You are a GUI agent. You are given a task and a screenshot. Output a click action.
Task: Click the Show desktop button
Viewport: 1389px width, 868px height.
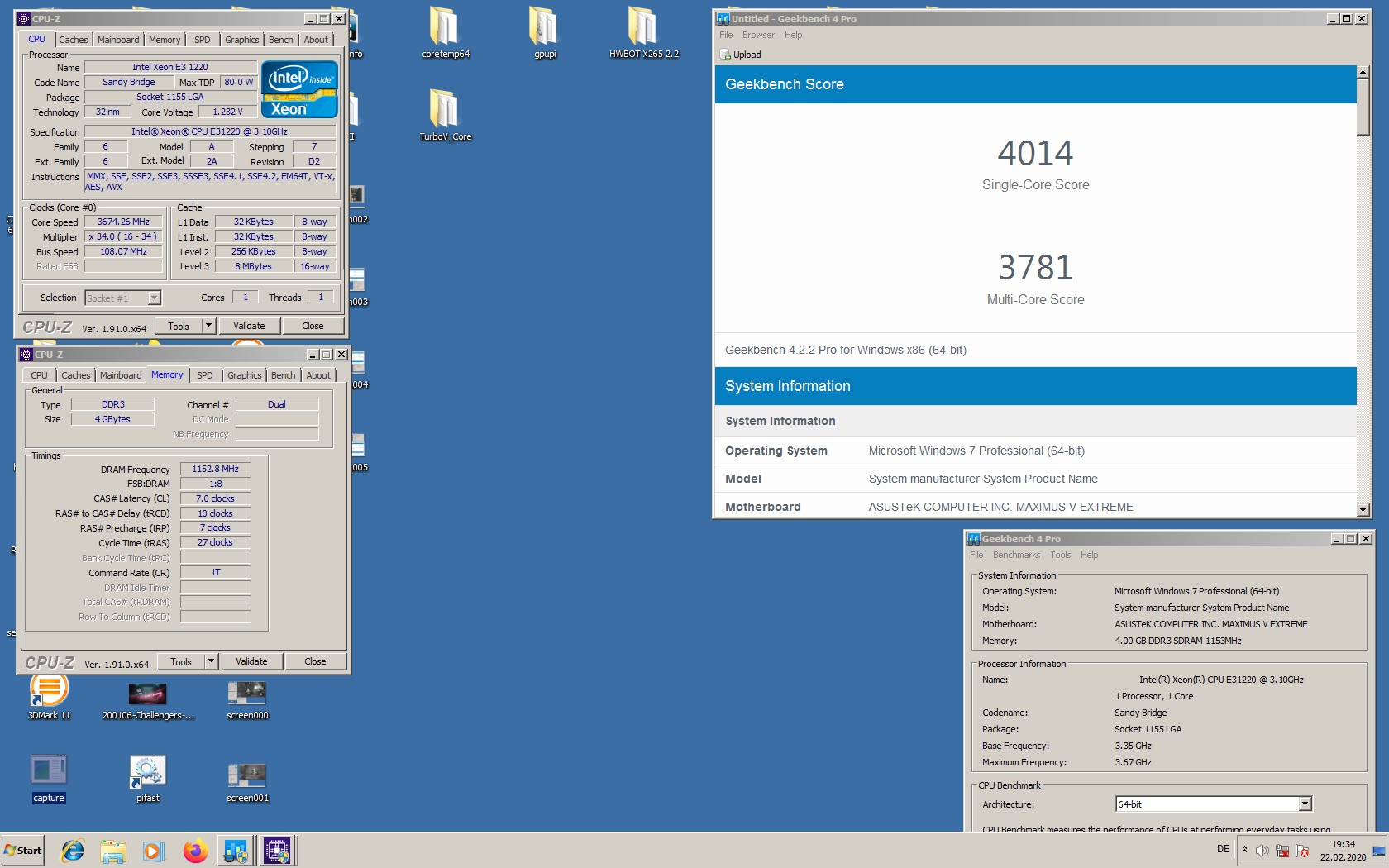[x=1379, y=850]
